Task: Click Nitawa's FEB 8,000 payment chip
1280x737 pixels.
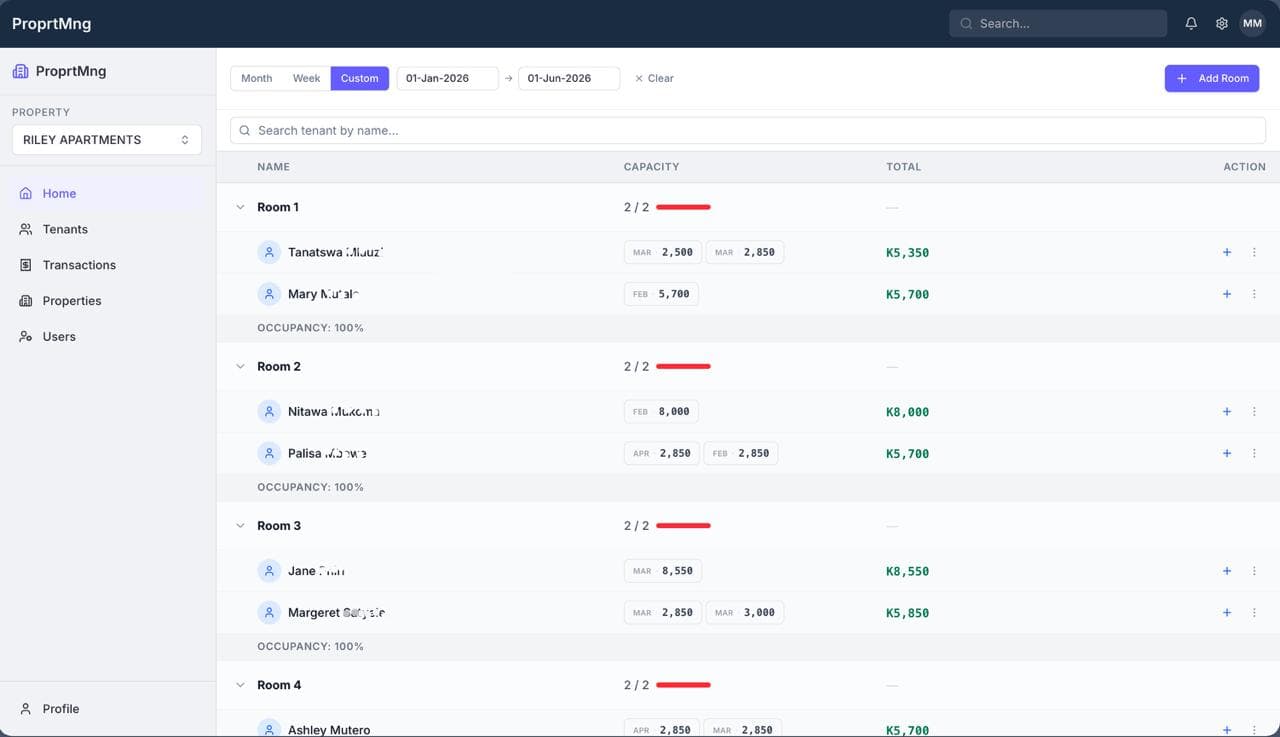Action: [x=661, y=411]
